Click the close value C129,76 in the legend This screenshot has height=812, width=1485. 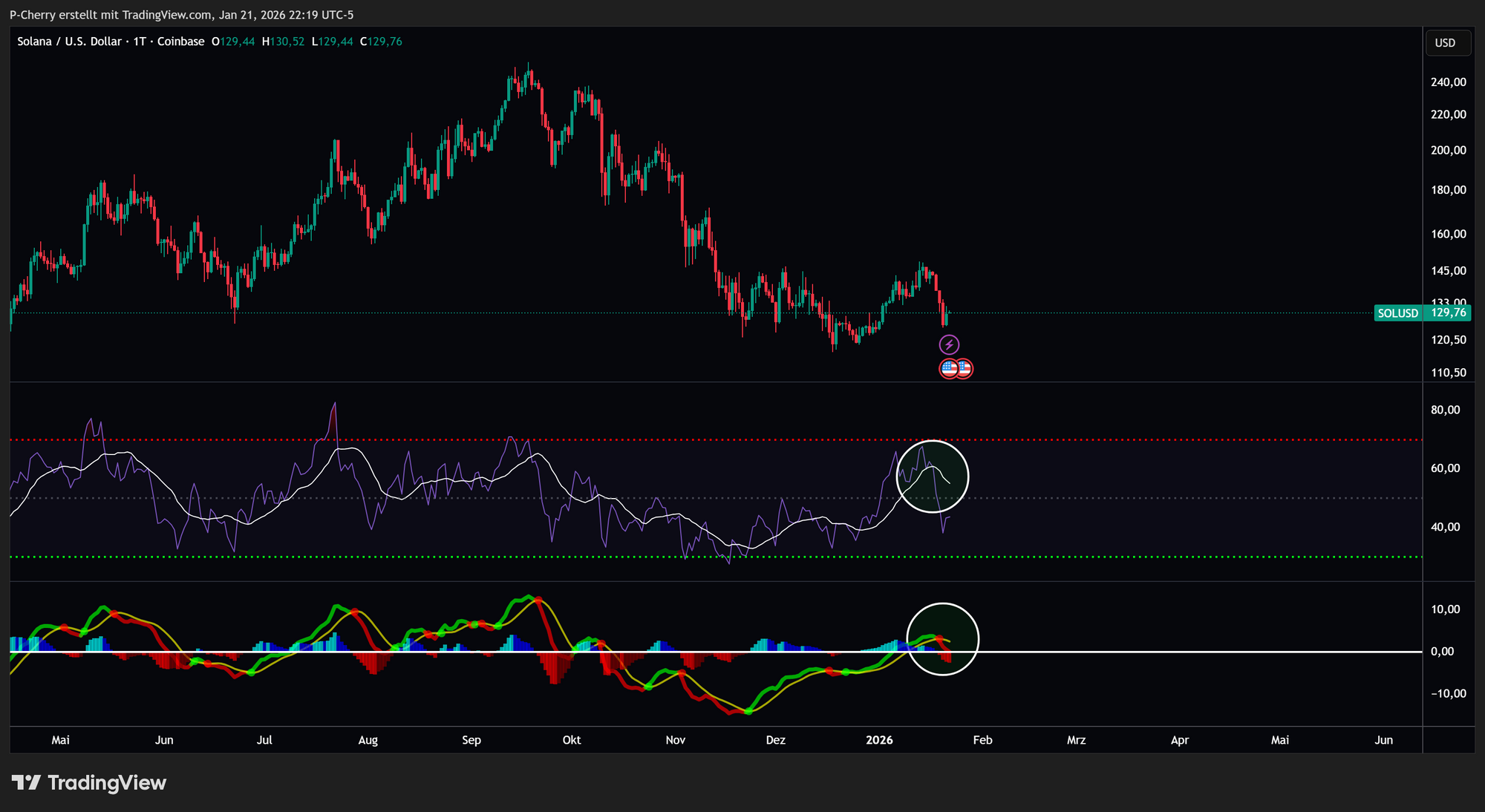tap(380, 42)
